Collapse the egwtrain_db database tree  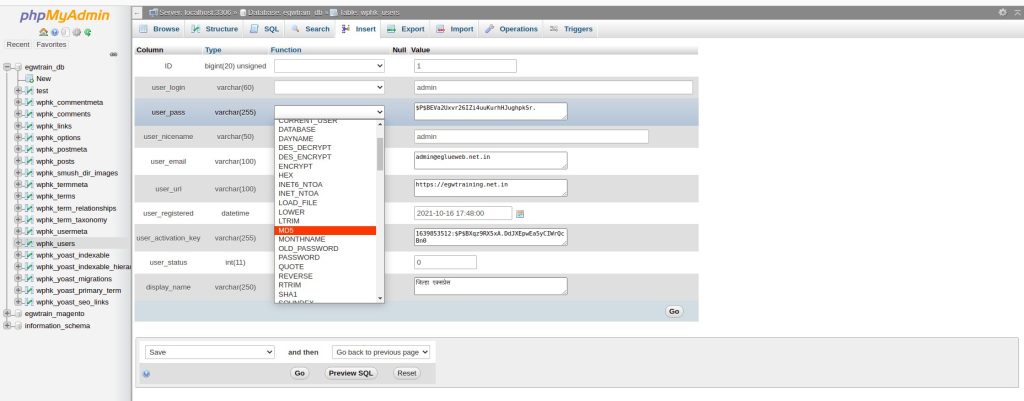7,67
